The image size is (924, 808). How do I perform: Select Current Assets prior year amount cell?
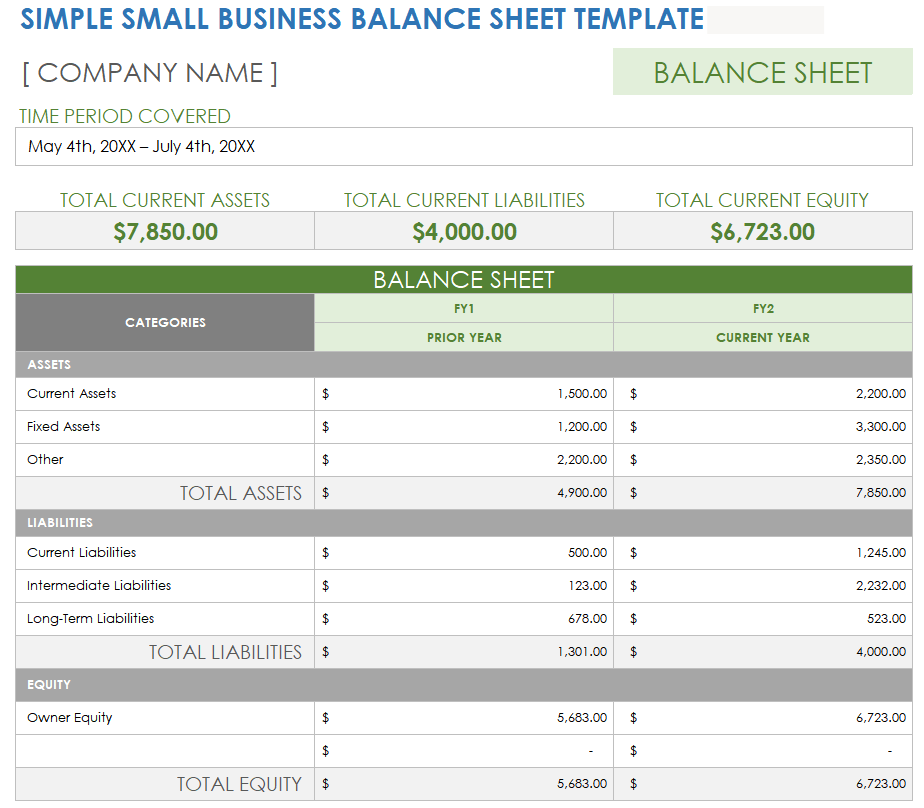[x=464, y=394]
